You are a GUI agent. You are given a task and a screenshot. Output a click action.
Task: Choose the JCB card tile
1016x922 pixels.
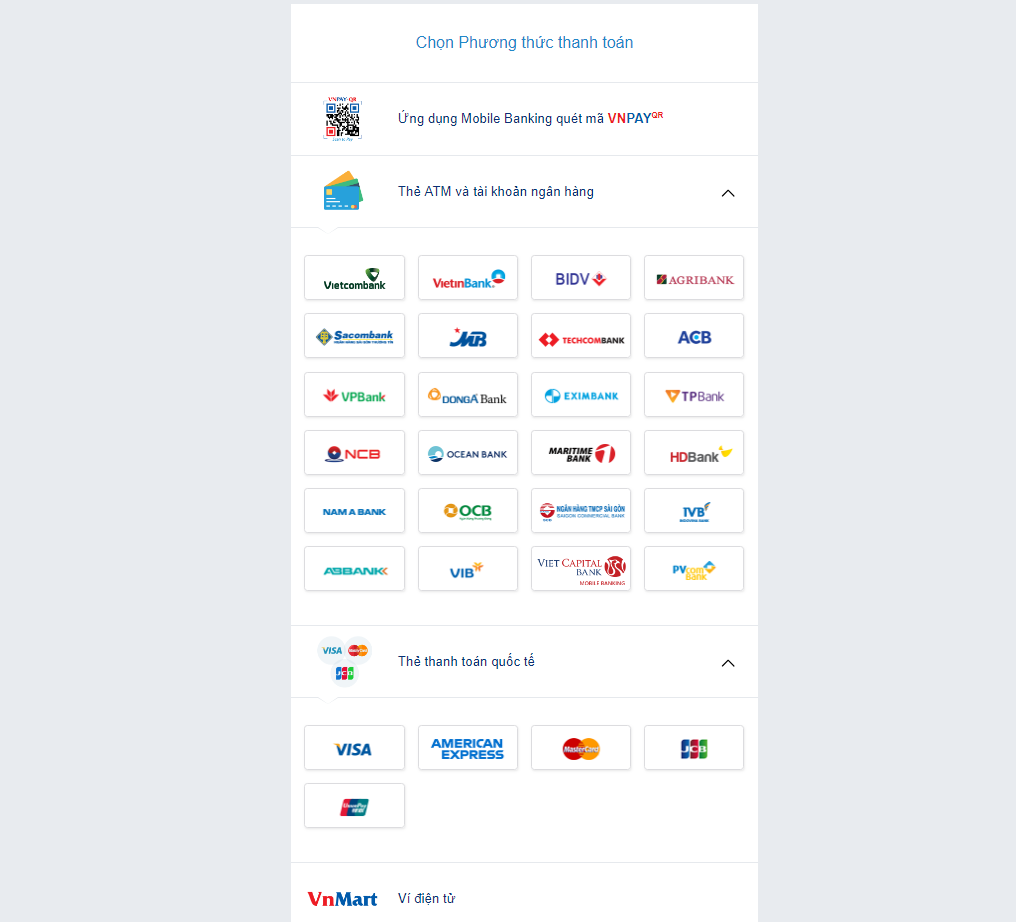pos(694,748)
